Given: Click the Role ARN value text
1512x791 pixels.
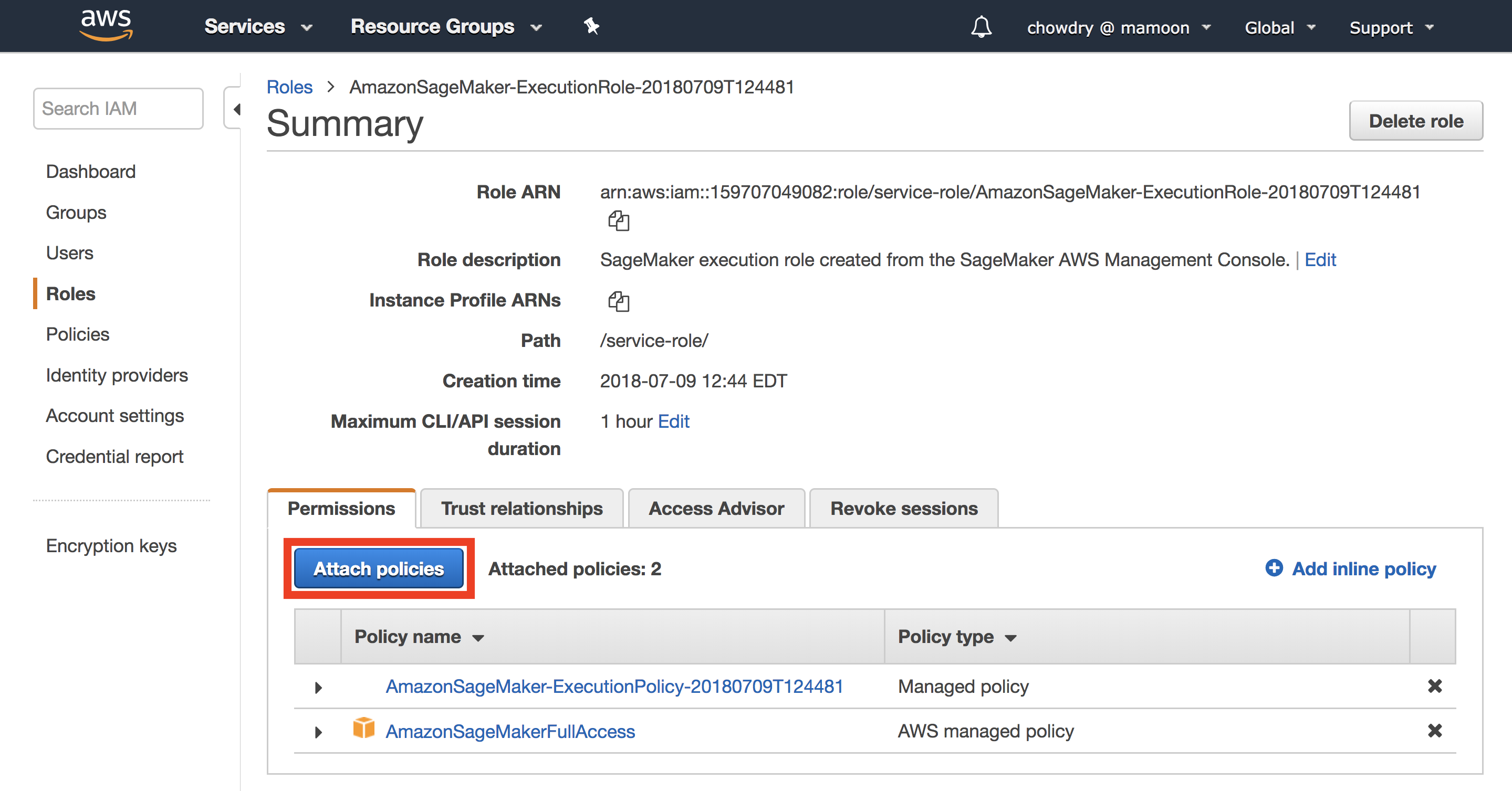Looking at the screenshot, I should pos(1009,192).
